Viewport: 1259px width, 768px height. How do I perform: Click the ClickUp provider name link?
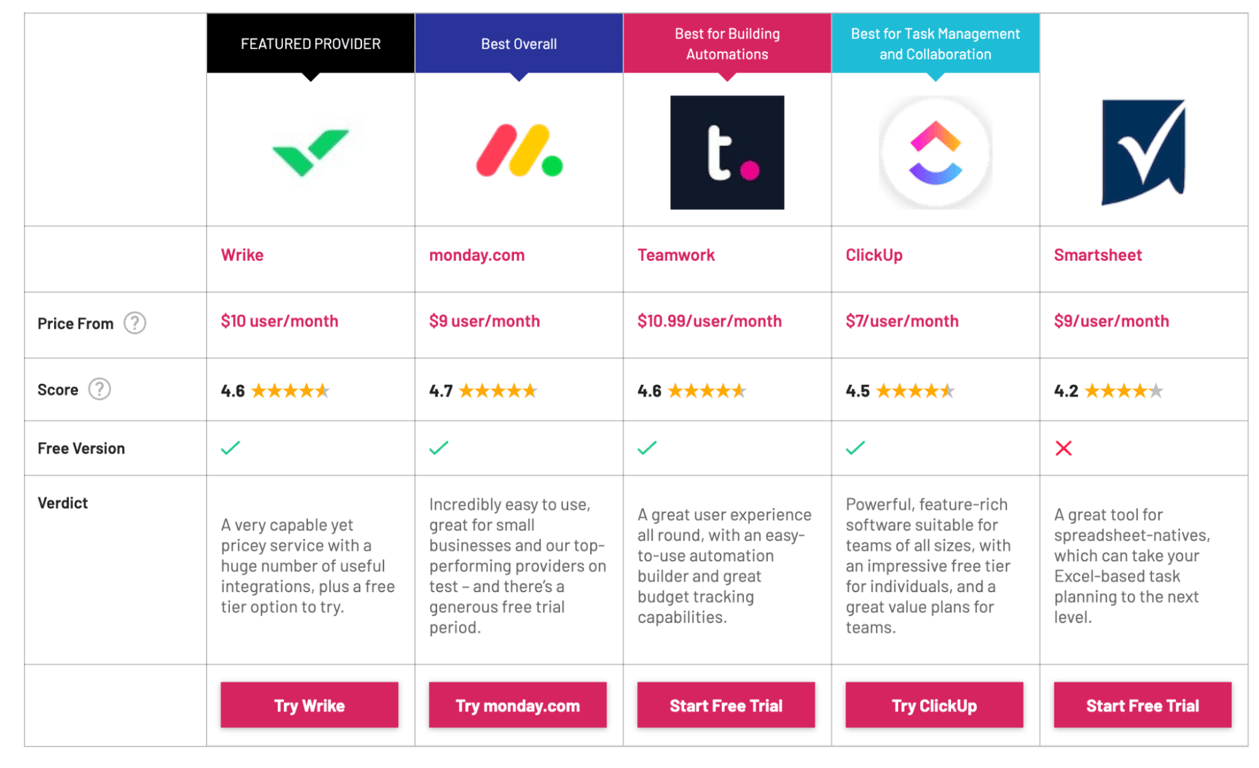874,255
